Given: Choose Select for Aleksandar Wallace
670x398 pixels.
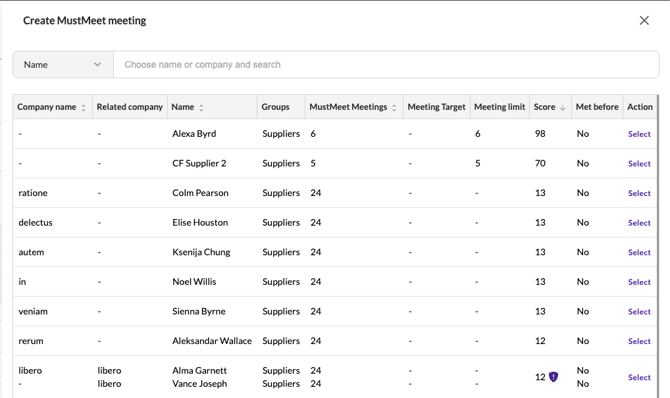Looking at the screenshot, I should point(639,341).
